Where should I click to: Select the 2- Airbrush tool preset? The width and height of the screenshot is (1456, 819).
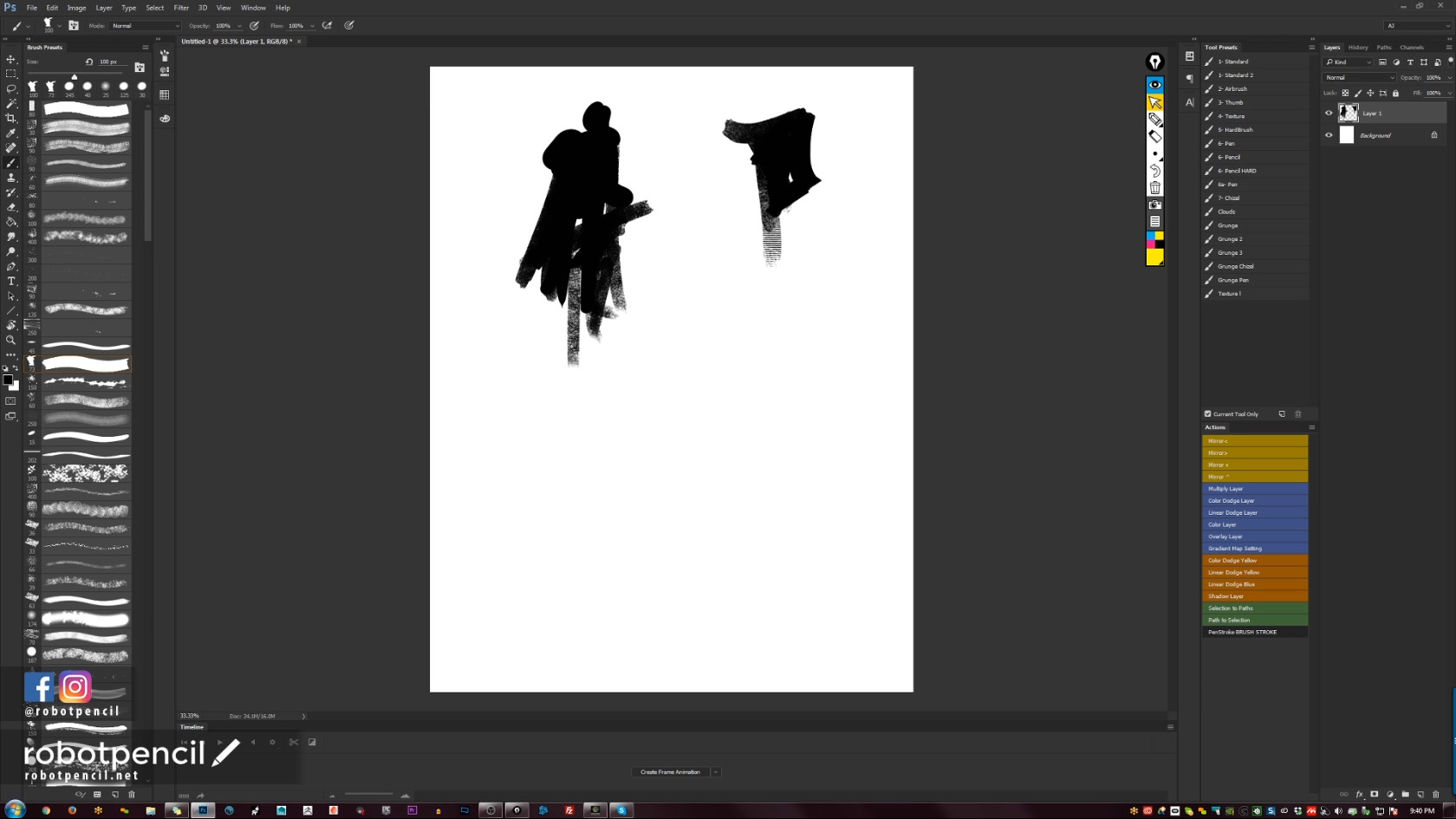pyautogui.click(x=1232, y=89)
